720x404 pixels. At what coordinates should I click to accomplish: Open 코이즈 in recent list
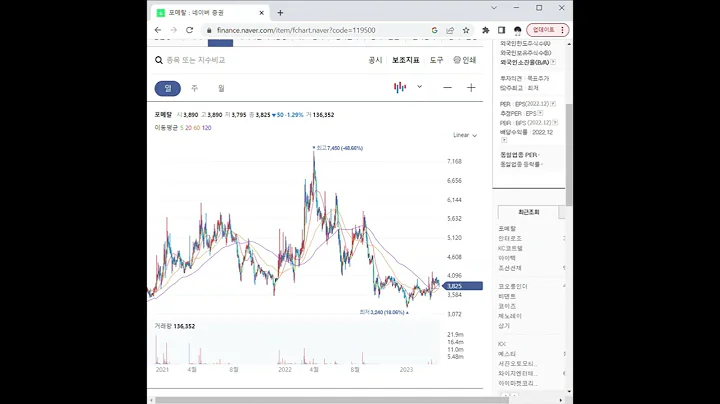[507, 306]
